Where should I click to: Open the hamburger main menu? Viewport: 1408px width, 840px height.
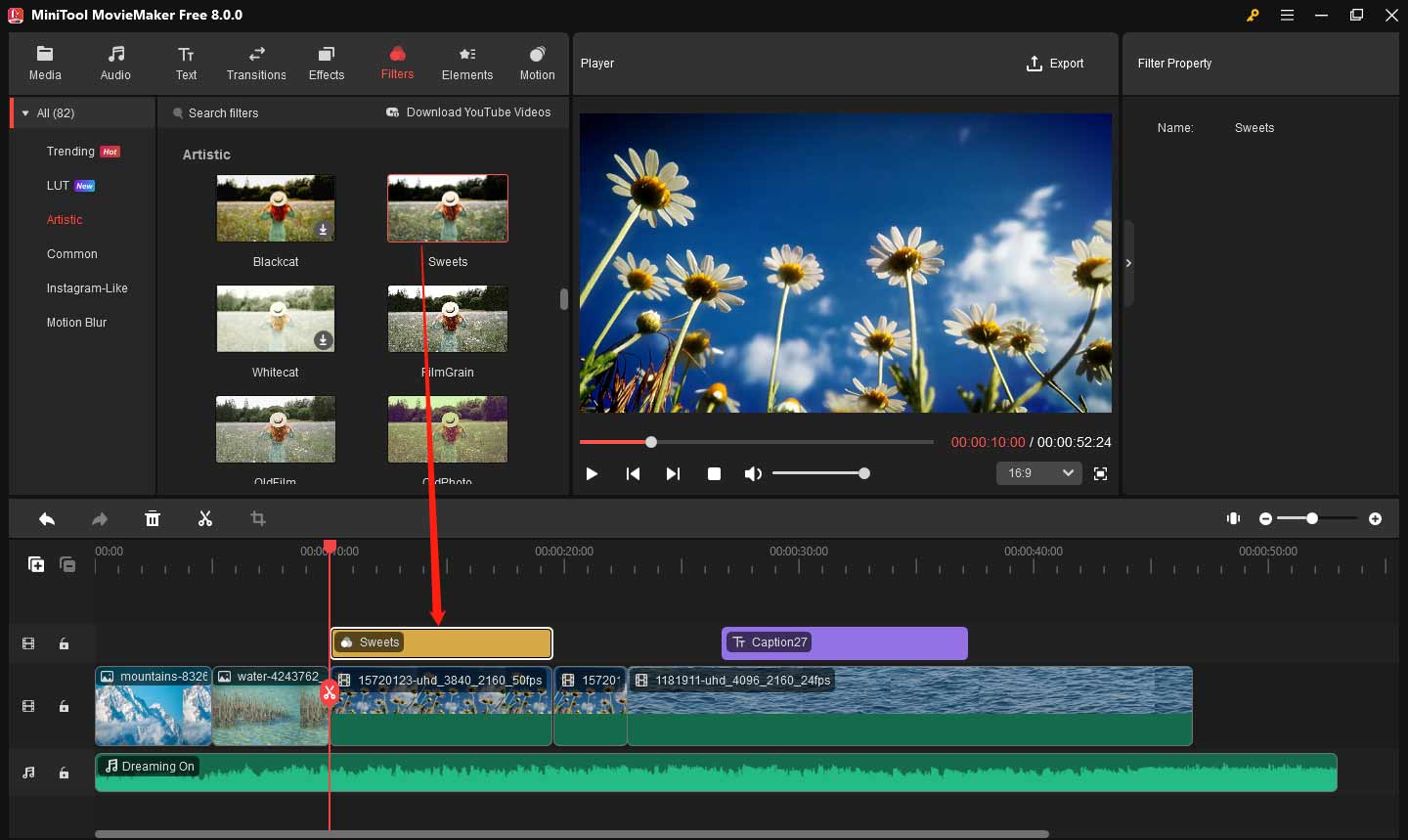pyautogui.click(x=1287, y=15)
